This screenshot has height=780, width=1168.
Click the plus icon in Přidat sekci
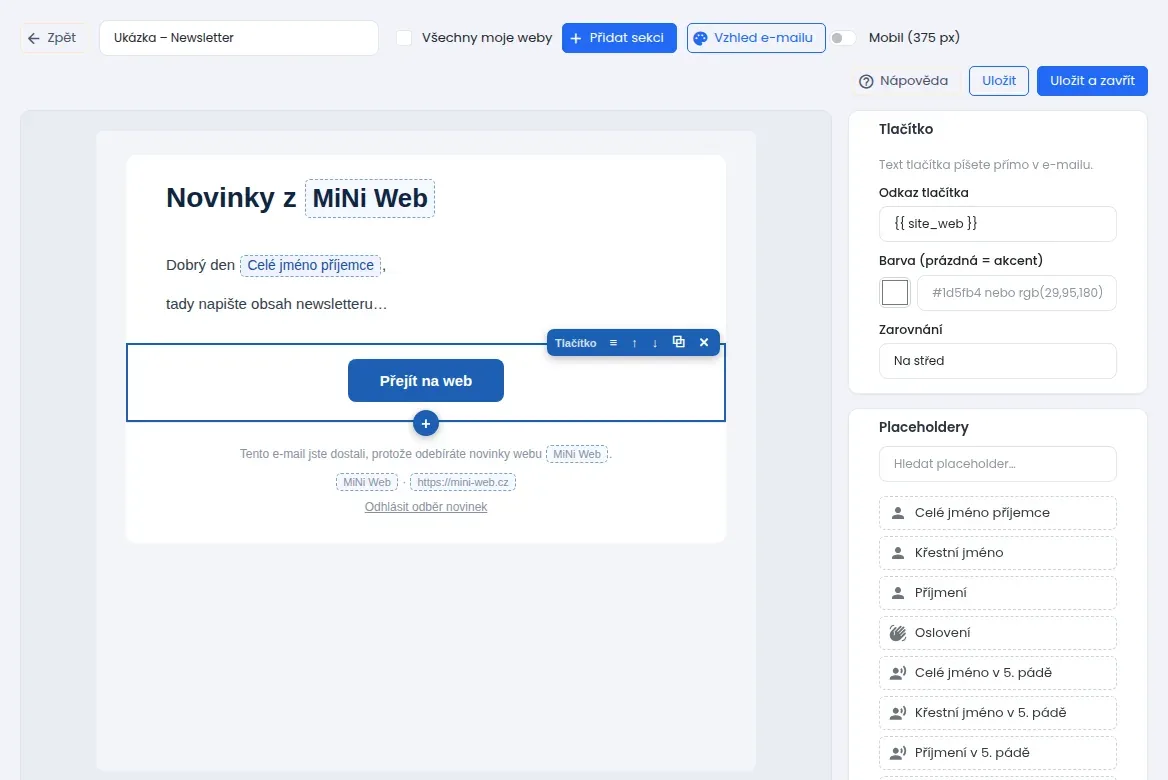click(576, 38)
